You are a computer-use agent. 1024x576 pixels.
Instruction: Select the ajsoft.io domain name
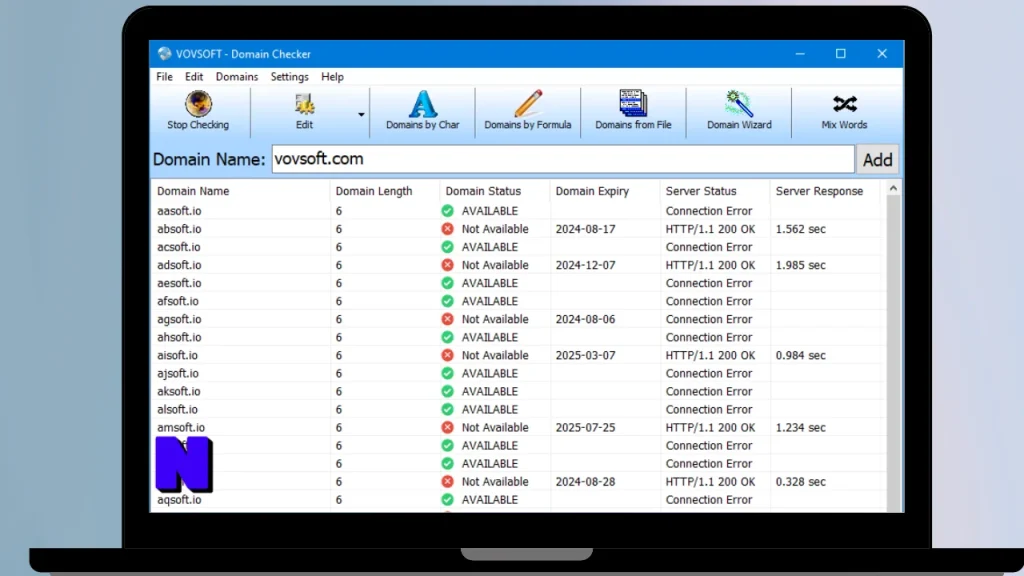pyautogui.click(x=178, y=373)
